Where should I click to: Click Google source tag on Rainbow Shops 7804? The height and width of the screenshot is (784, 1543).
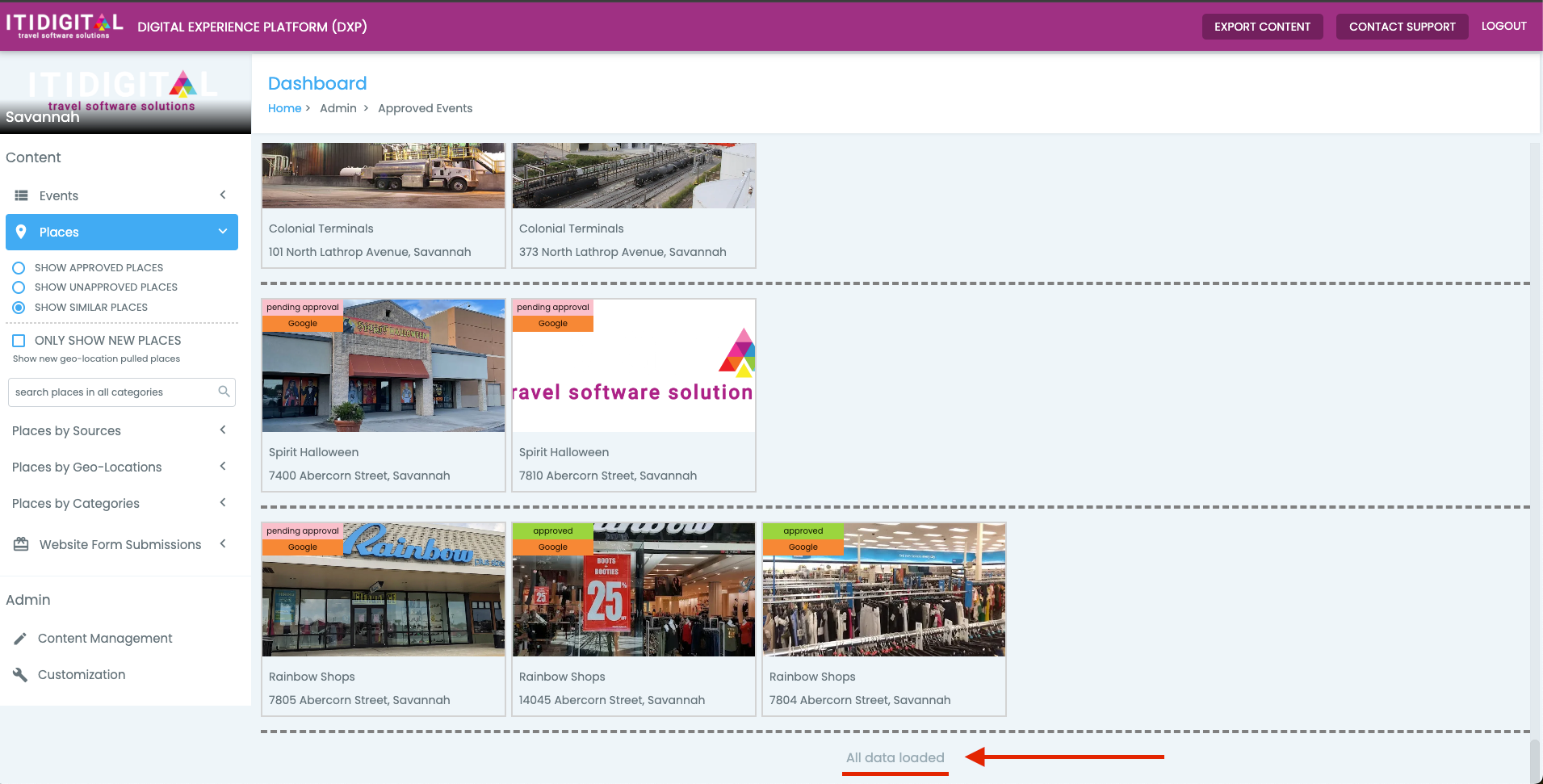[803, 547]
